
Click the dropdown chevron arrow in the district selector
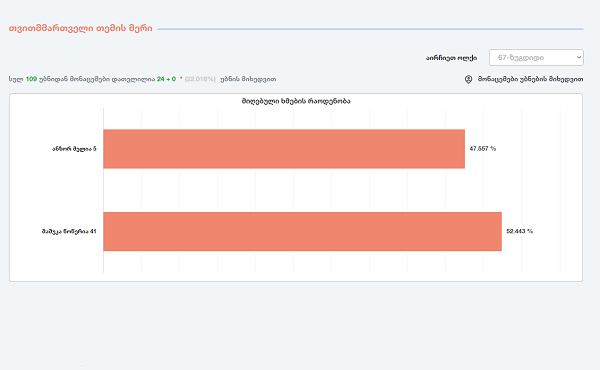tap(579, 57)
